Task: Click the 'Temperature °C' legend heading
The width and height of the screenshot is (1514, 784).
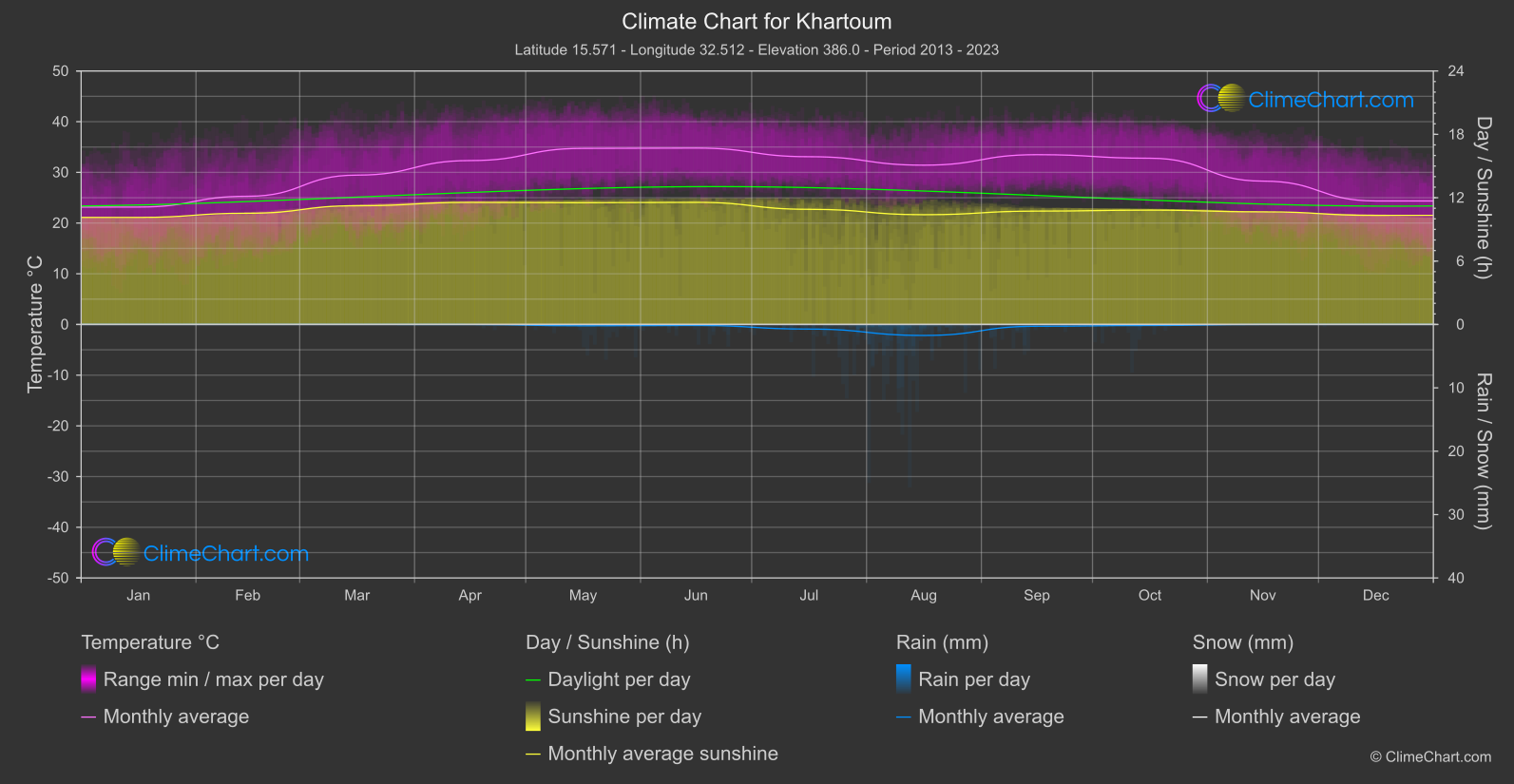Action: tap(150, 642)
